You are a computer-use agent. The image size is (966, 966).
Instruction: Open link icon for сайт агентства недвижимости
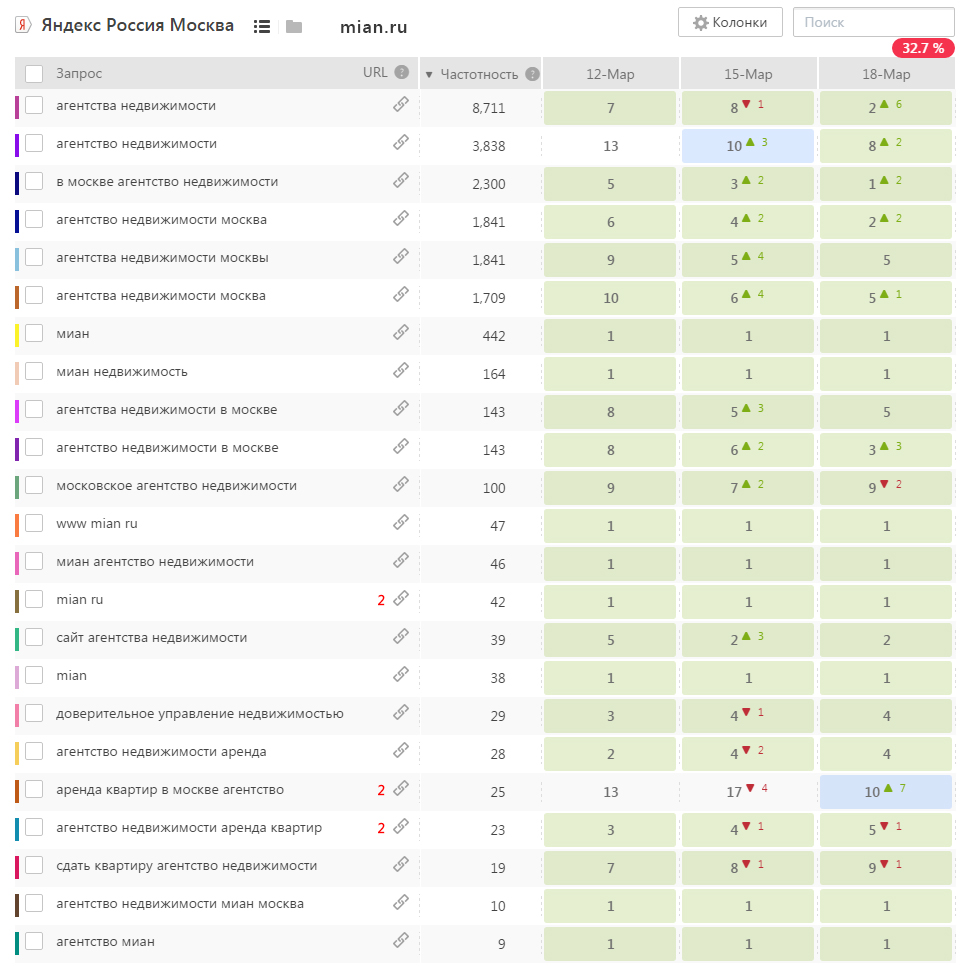[x=401, y=636]
